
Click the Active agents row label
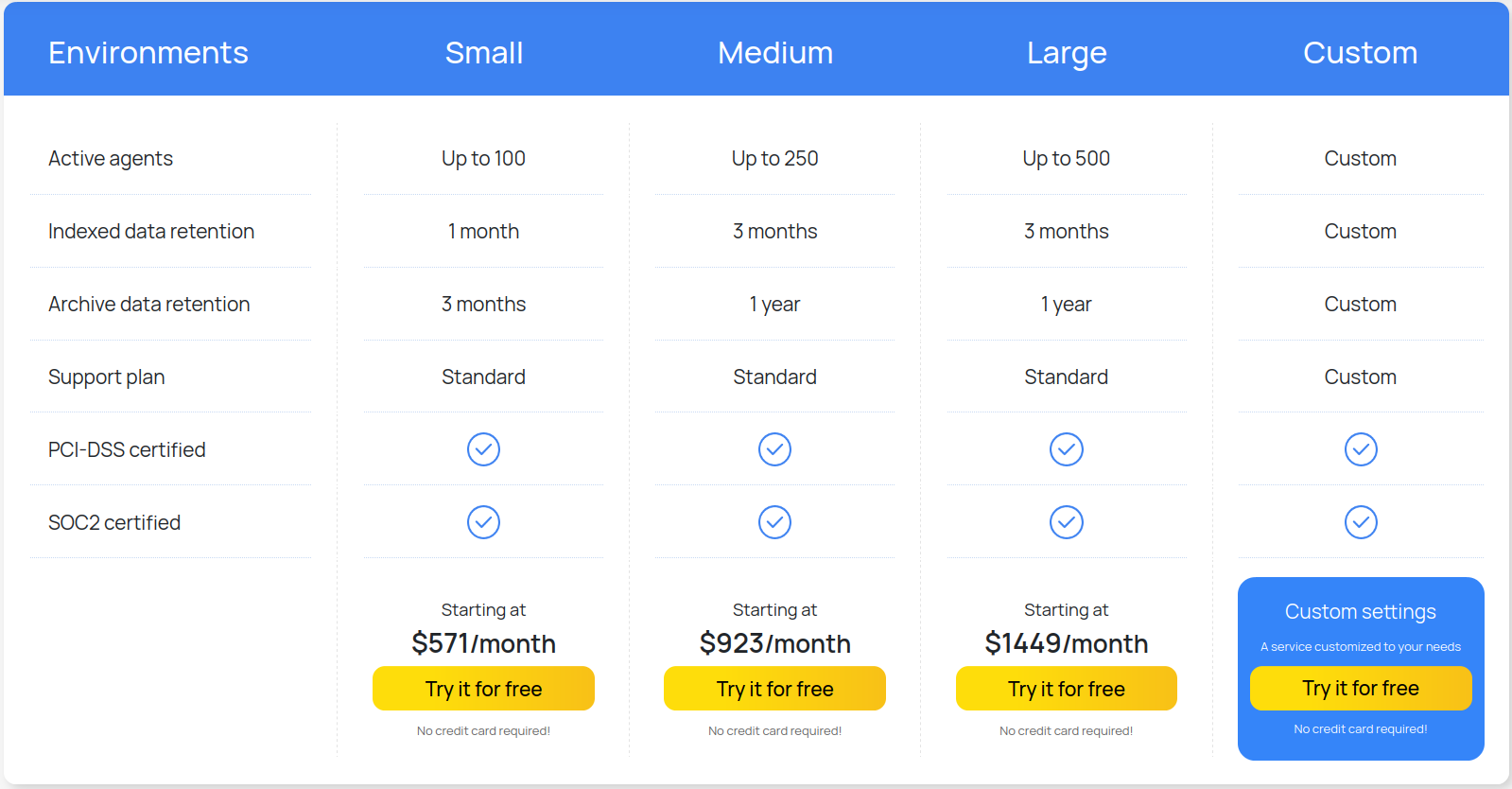tap(111, 159)
